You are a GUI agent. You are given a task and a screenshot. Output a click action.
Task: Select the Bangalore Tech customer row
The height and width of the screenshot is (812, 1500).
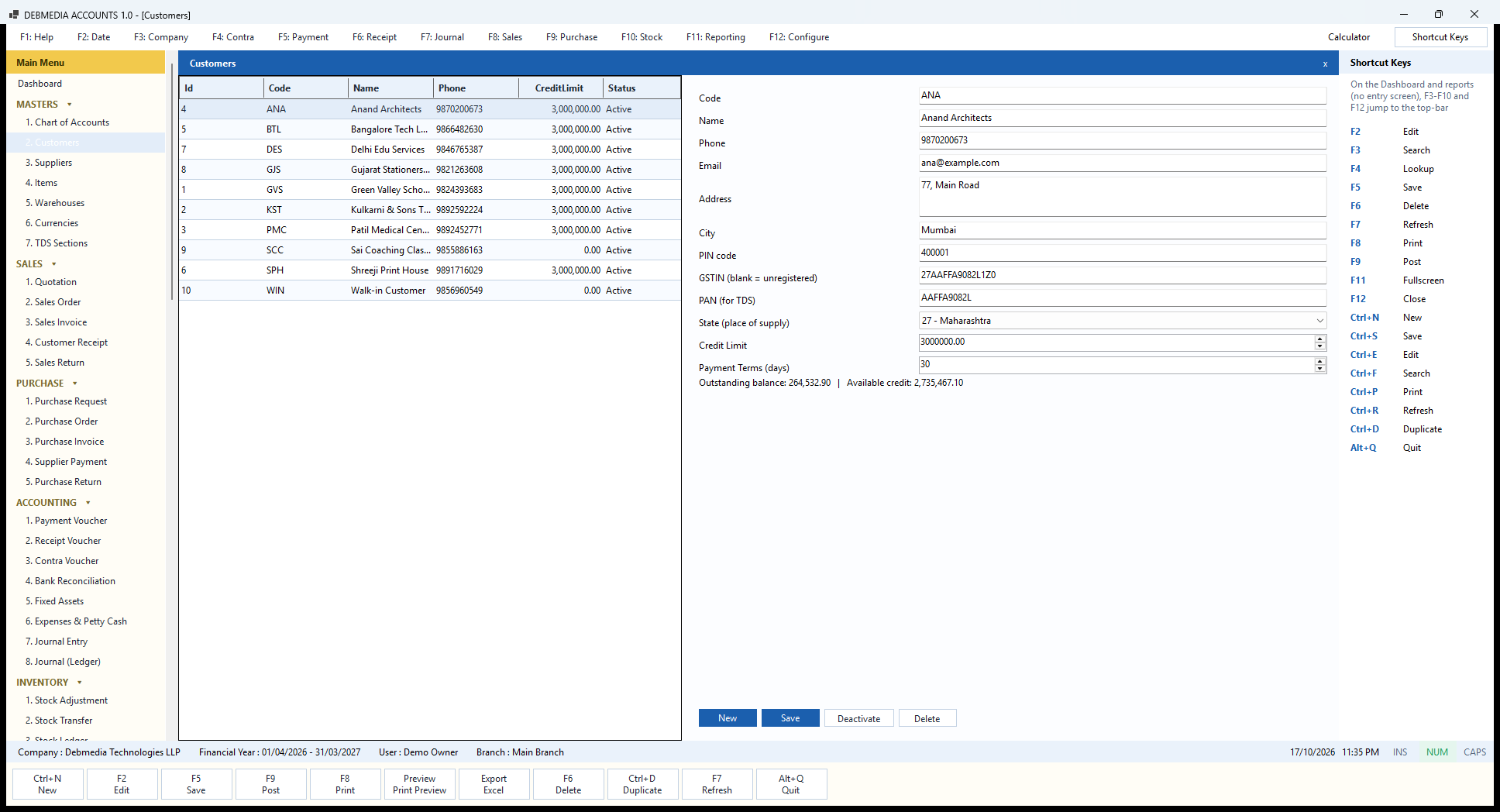430,129
